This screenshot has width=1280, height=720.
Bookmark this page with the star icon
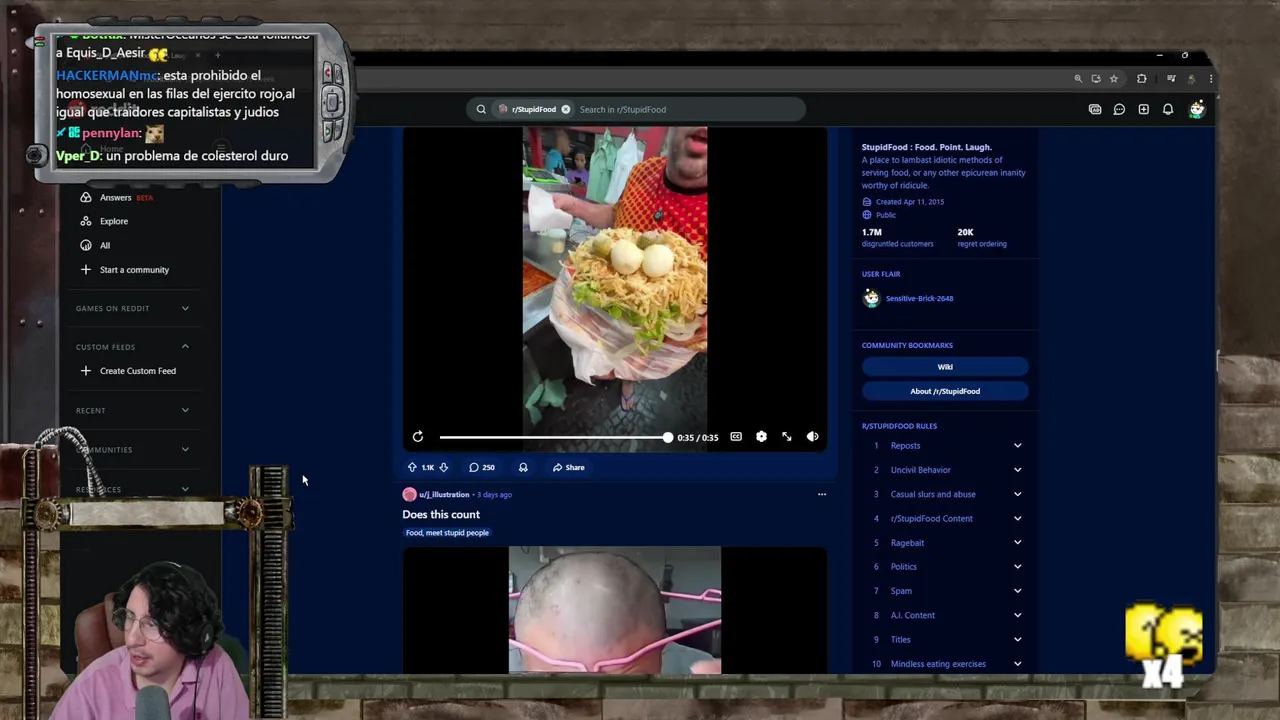tap(1114, 78)
